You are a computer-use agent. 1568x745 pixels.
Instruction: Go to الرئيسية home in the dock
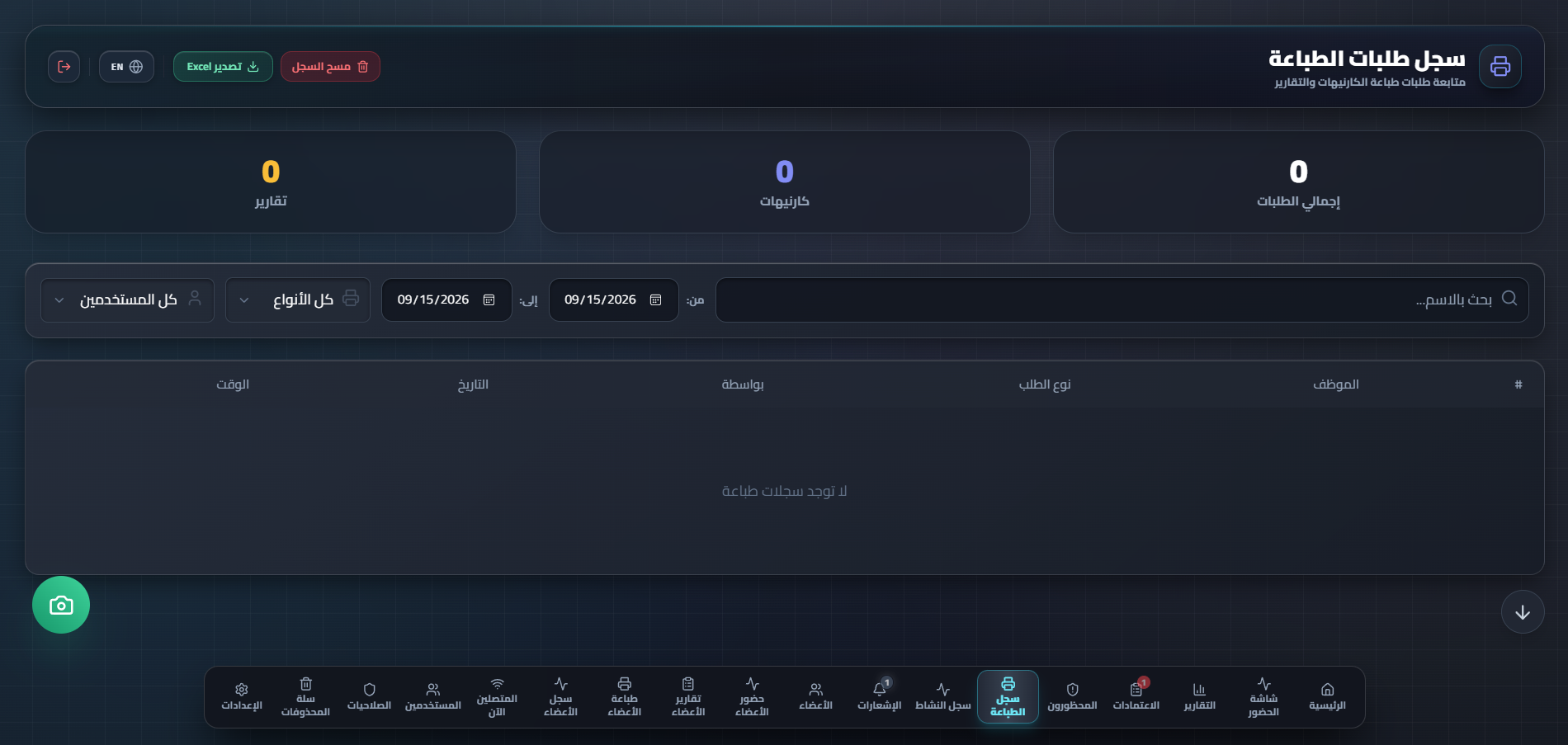coord(1327,696)
